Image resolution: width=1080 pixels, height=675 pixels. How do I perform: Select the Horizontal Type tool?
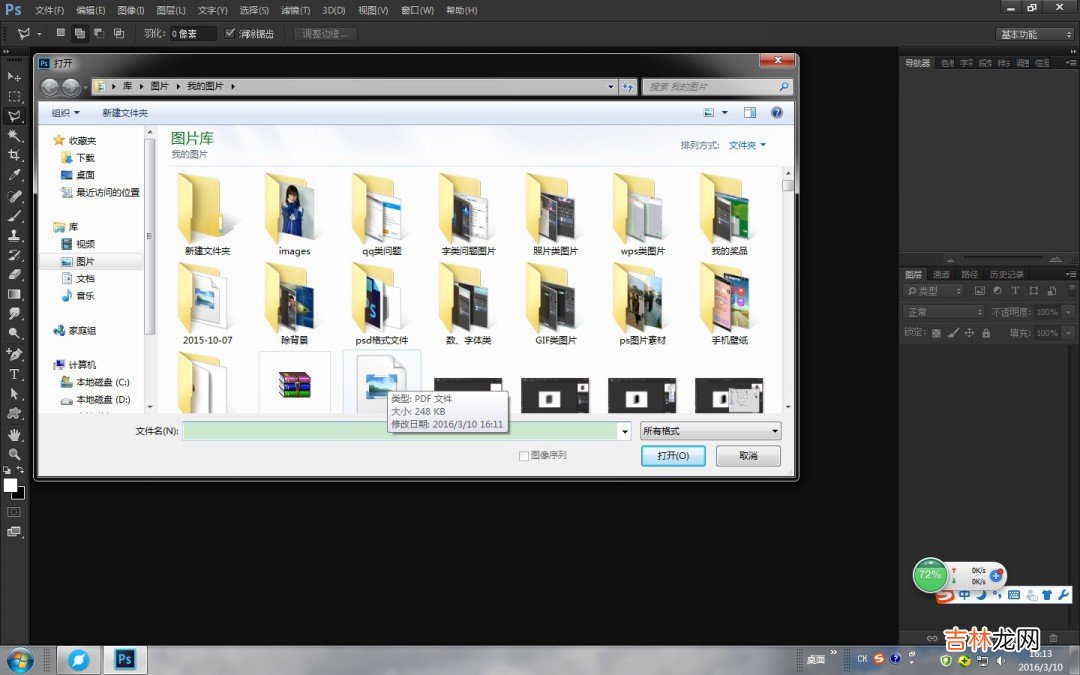click(x=14, y=374)
